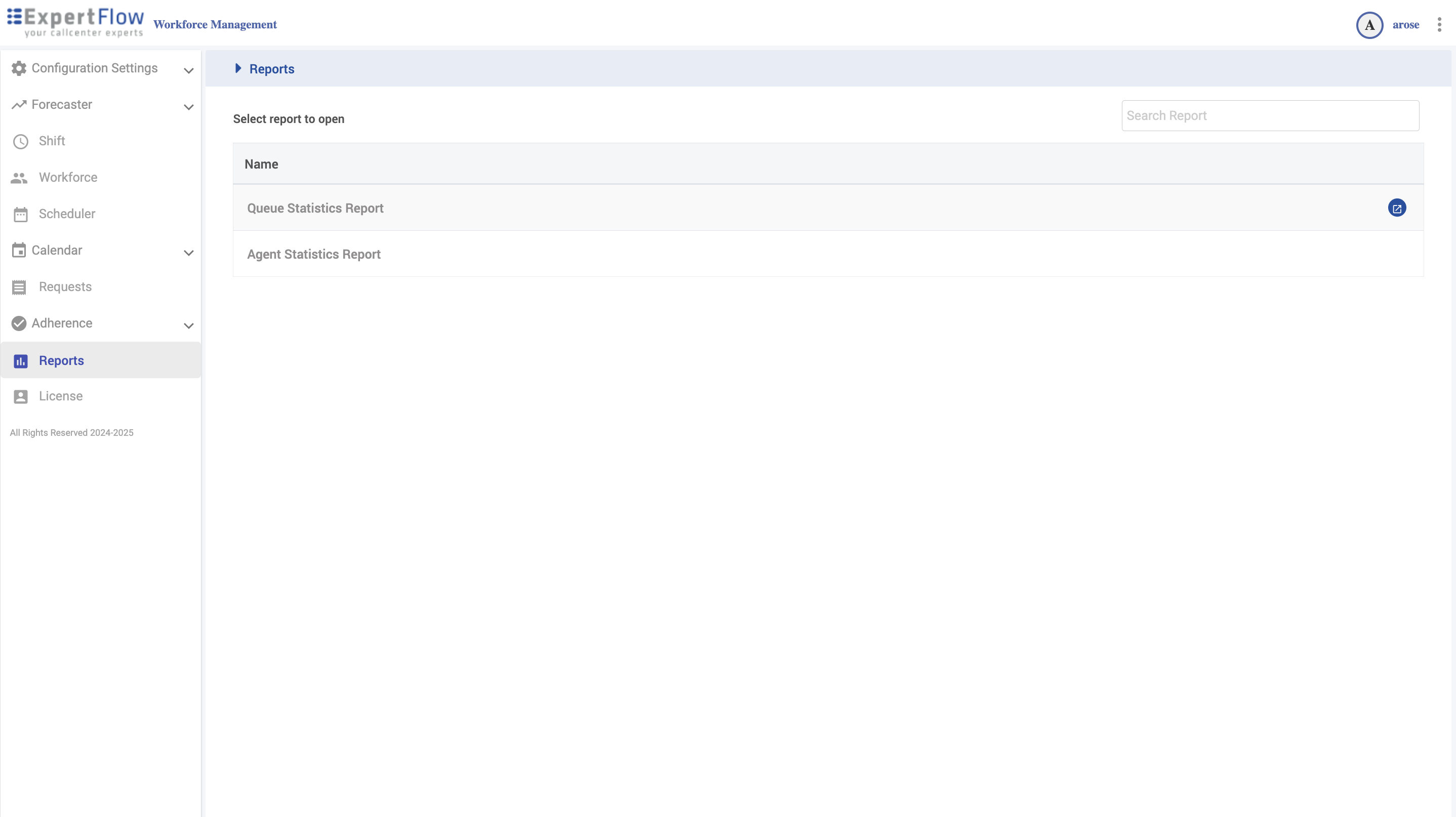Click the arose username link

point(1405,24)
